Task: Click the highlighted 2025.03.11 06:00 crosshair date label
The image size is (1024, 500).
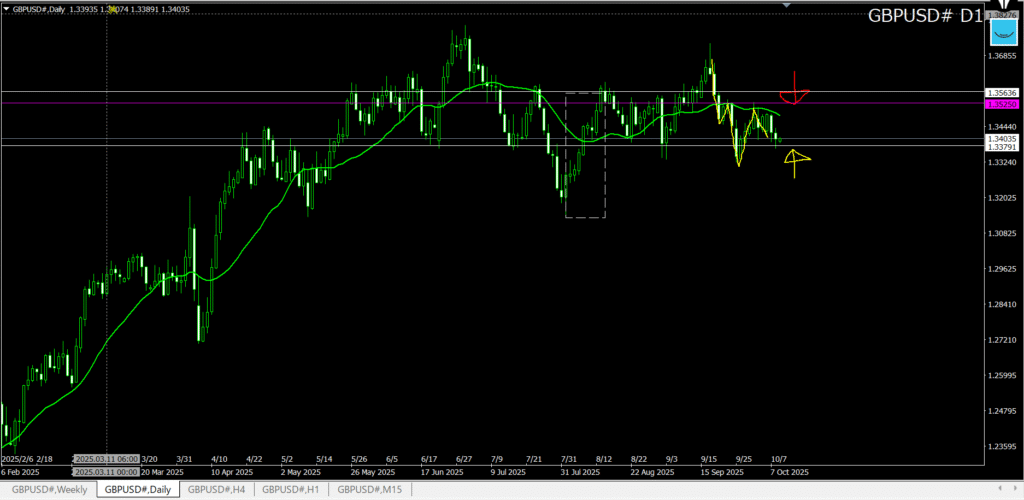Action: 107,459
